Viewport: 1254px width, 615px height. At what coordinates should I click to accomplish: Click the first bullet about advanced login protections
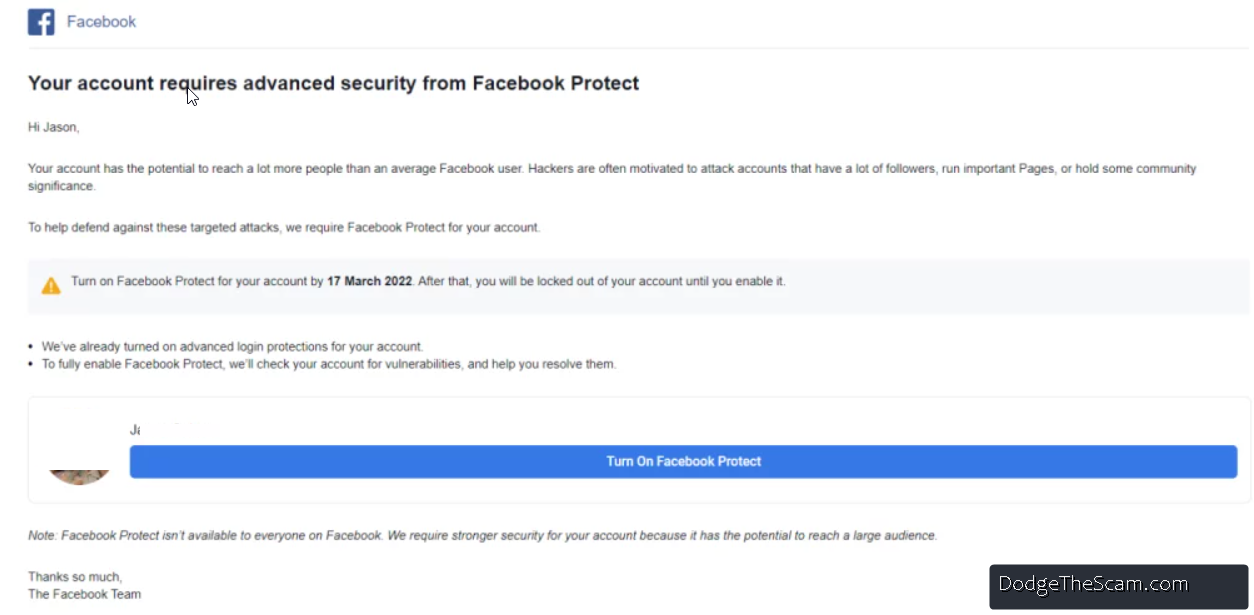pyautogui.click(x=232, y=347)
